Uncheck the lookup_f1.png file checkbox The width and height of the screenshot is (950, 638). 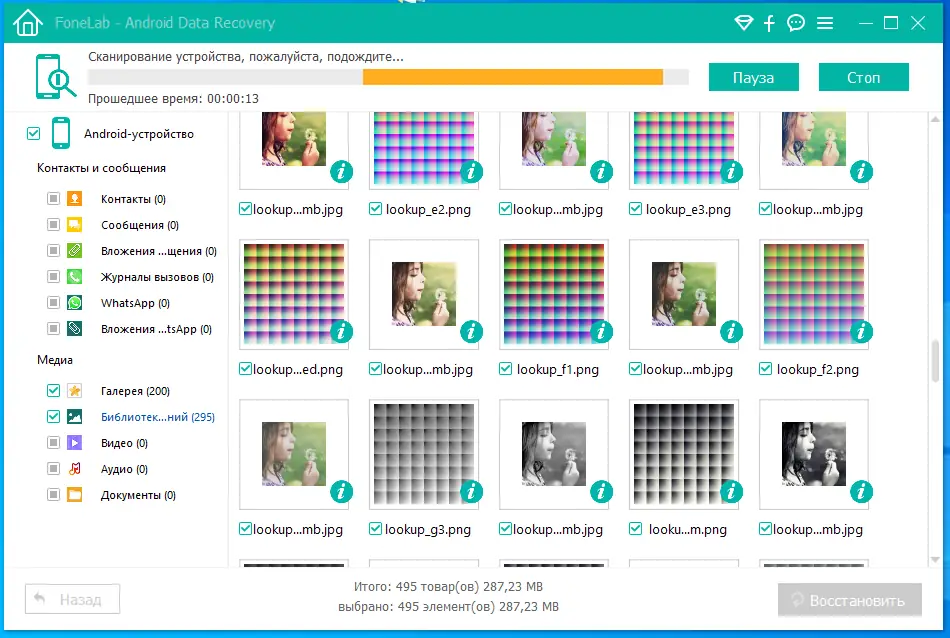click(x=505, y=369)
